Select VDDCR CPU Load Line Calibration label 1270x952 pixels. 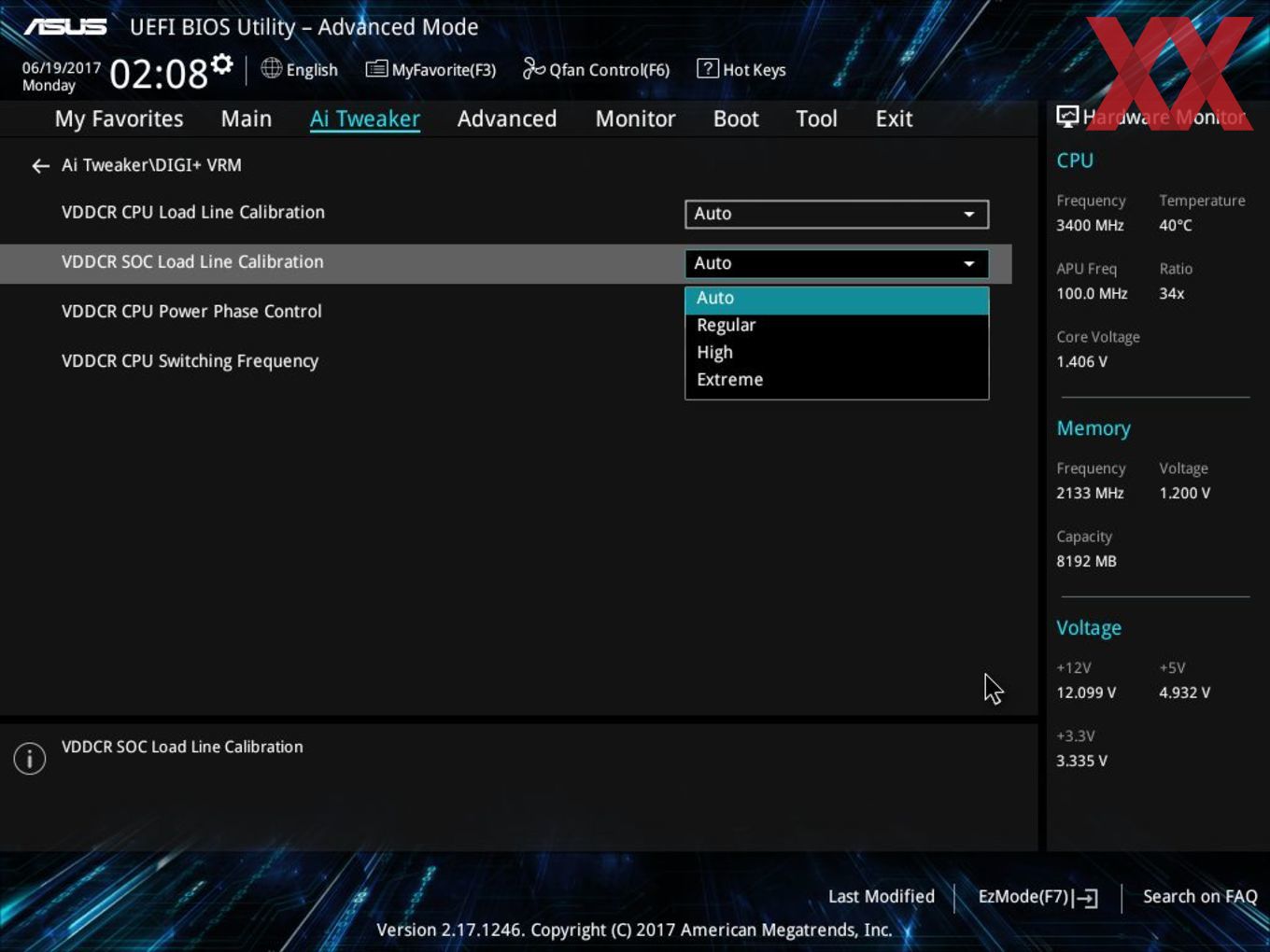[x=193, y=212]
